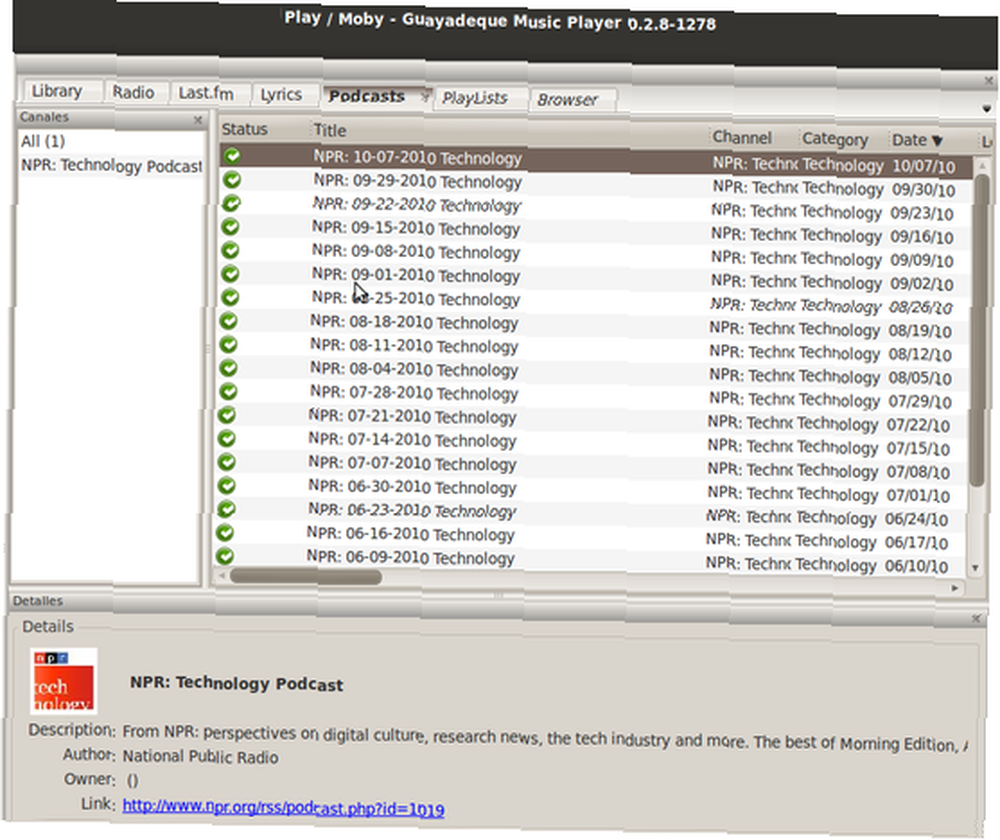The height and width of the screenshot is (840, 1000).
Task: Click status icon for NPR: 07-28-2010 Technology
Action: [228, 392]
